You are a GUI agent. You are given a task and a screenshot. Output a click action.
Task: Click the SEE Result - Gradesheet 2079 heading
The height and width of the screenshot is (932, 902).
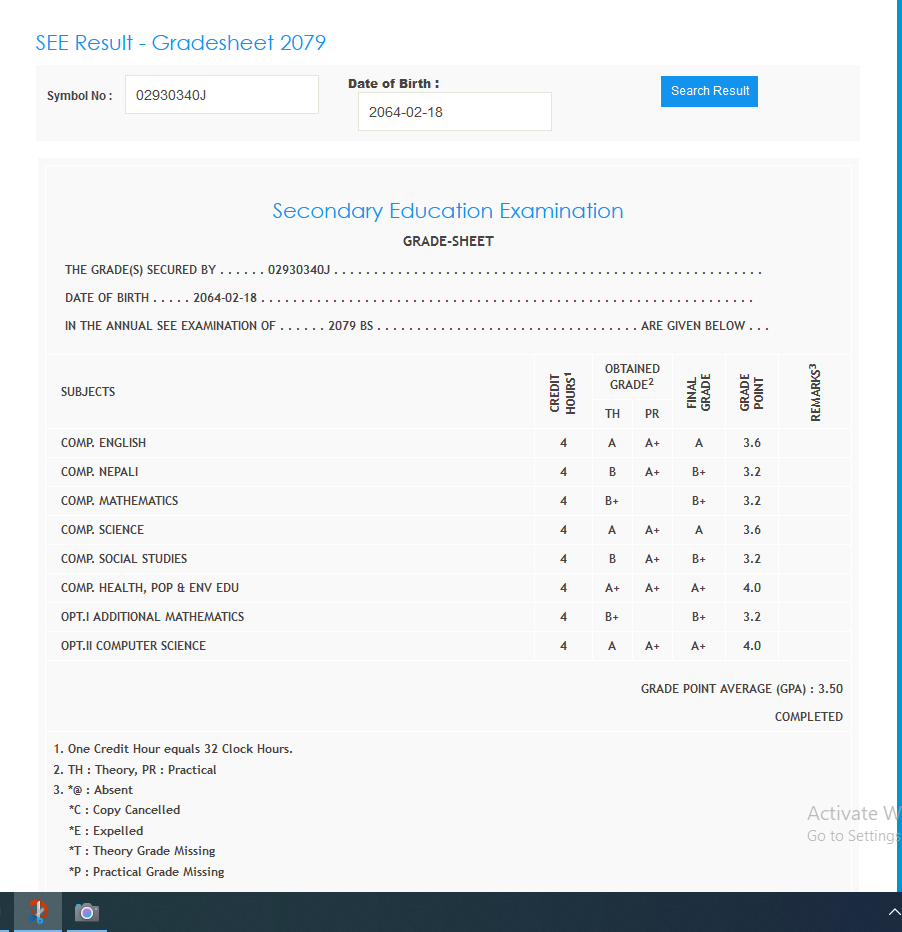(181, 43)
